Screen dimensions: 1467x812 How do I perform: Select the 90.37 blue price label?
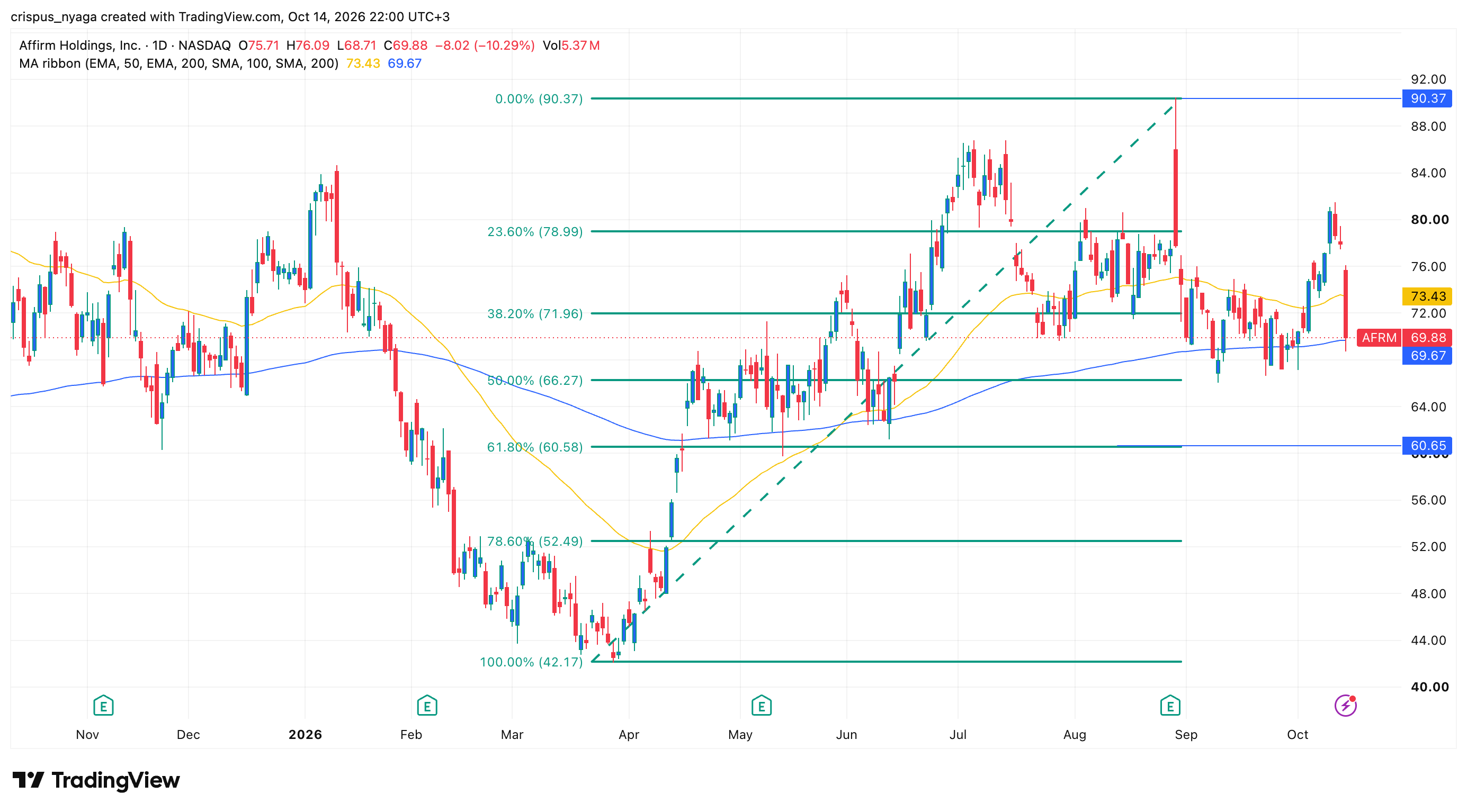[x=1427, y=98]
